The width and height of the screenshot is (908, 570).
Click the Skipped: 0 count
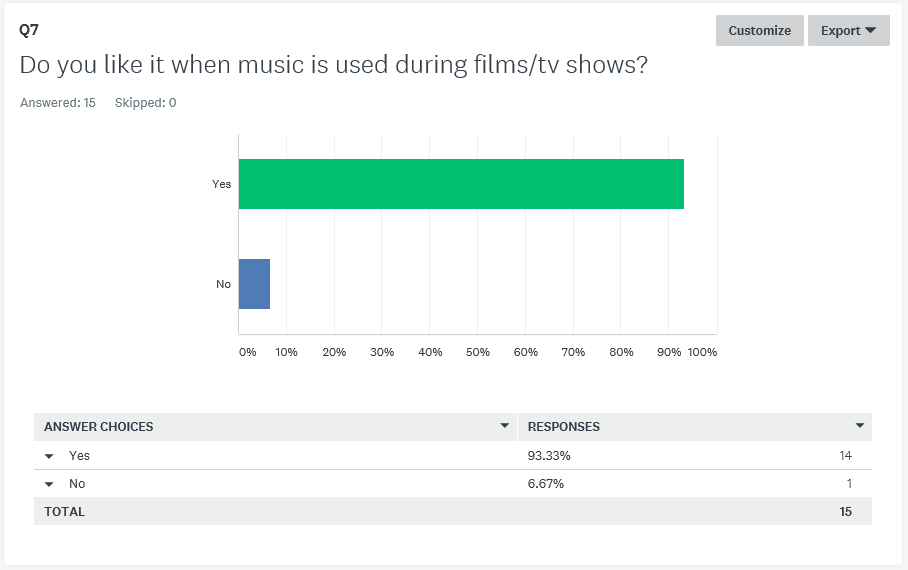click(145, 103)
